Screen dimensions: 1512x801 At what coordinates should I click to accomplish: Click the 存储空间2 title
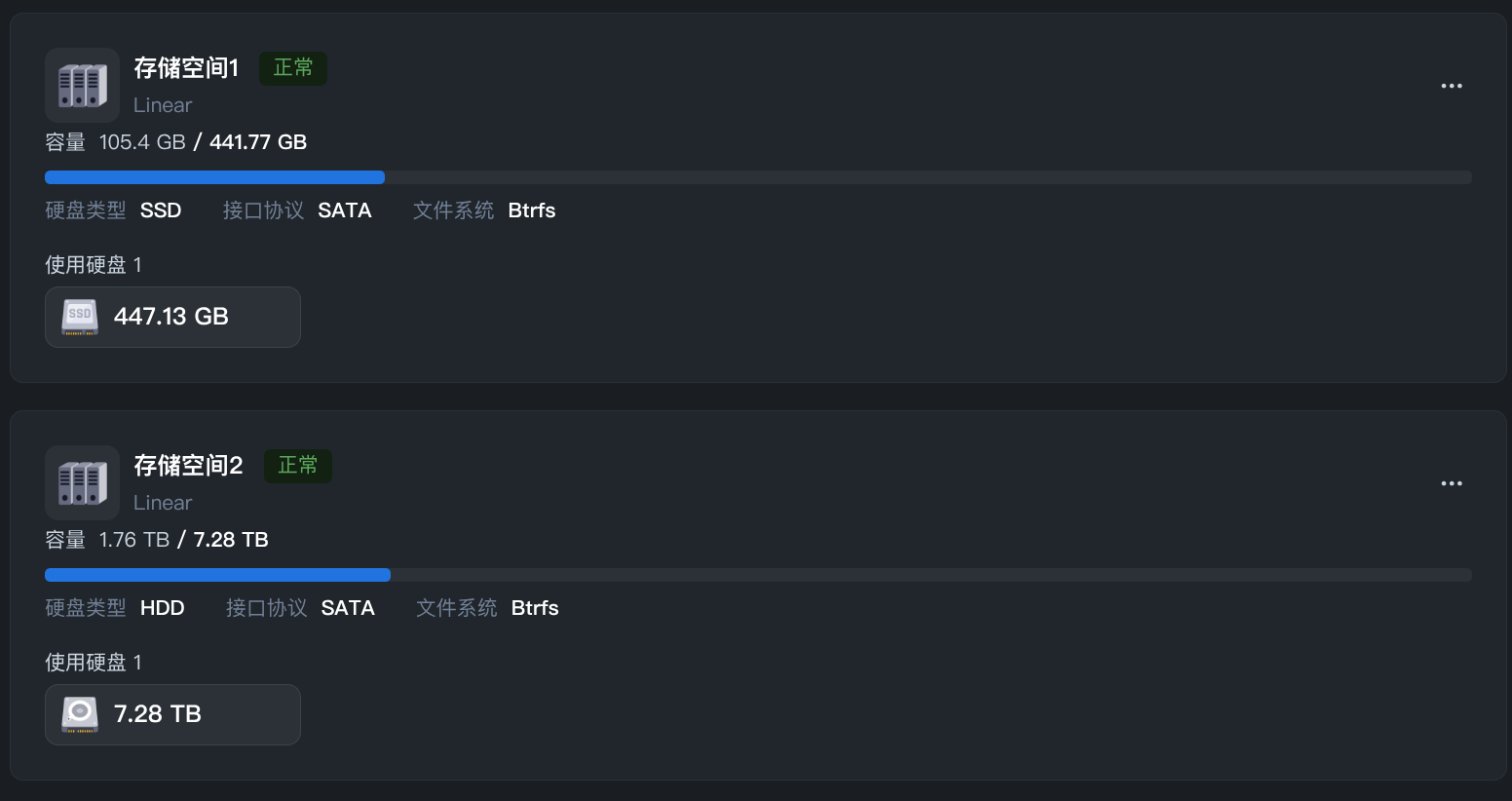click(189, 466)
